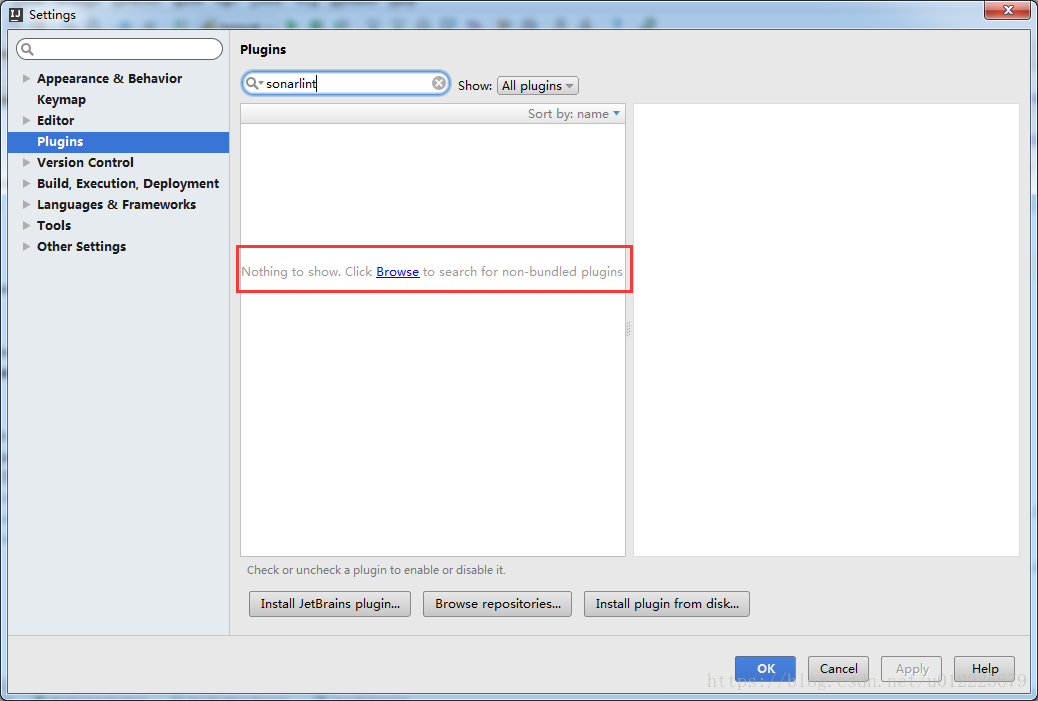Select the Keymap category
This screenshot has width=1038, height=701.
coord(62,99)
